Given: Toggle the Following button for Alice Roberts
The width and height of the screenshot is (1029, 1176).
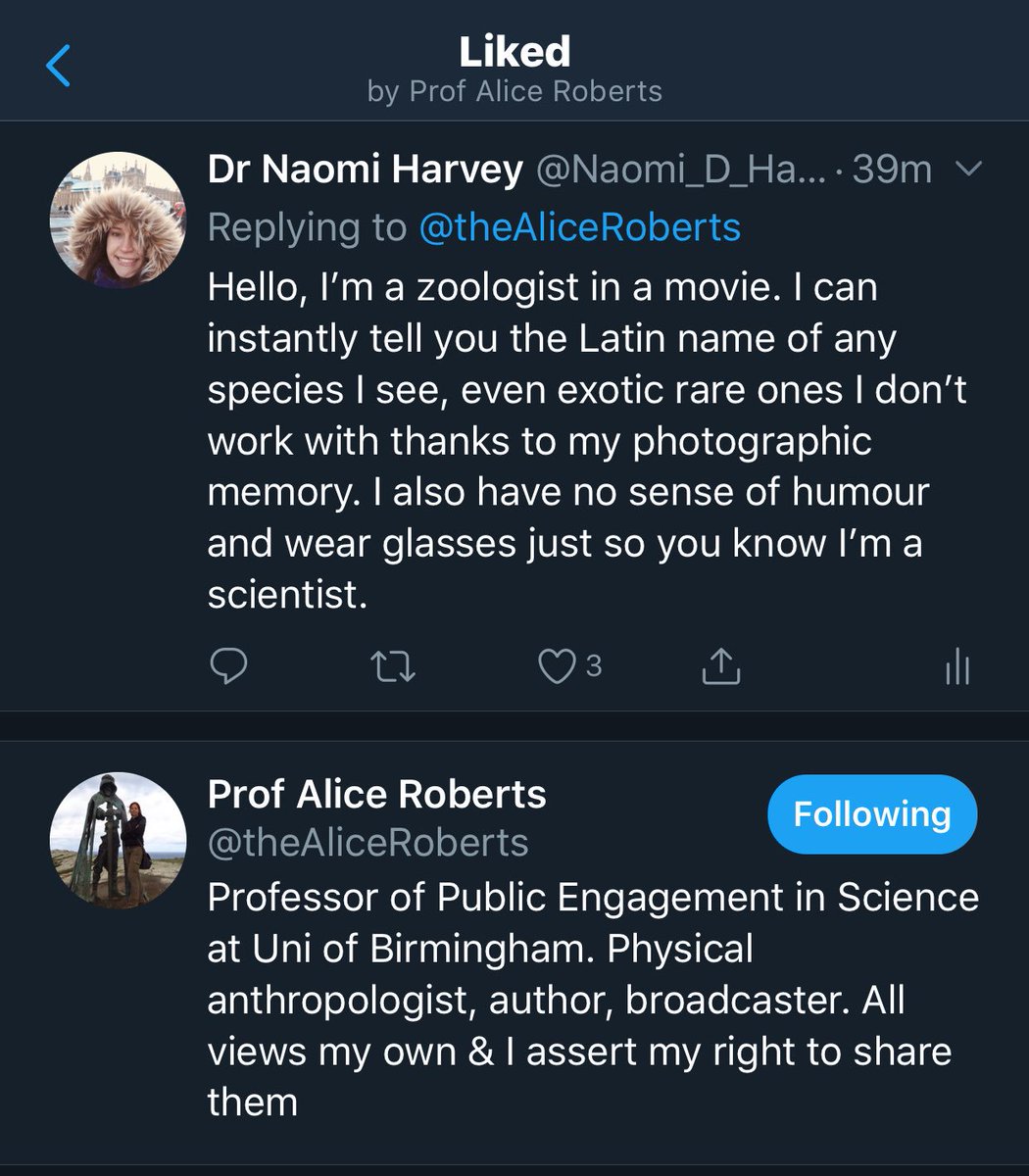Looking at the screenshot, I should (x=872, y=814).
